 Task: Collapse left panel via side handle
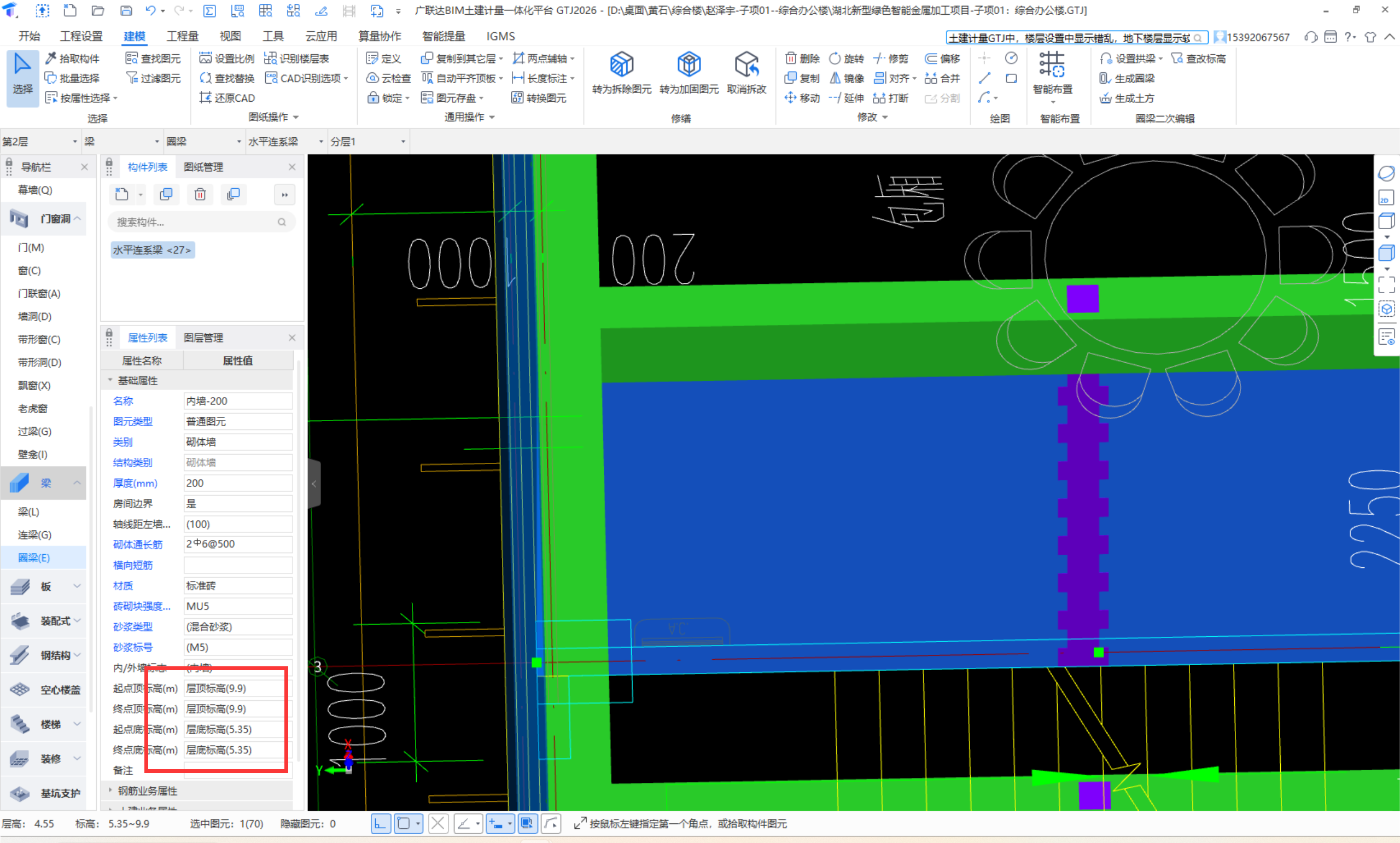[314, 484]
